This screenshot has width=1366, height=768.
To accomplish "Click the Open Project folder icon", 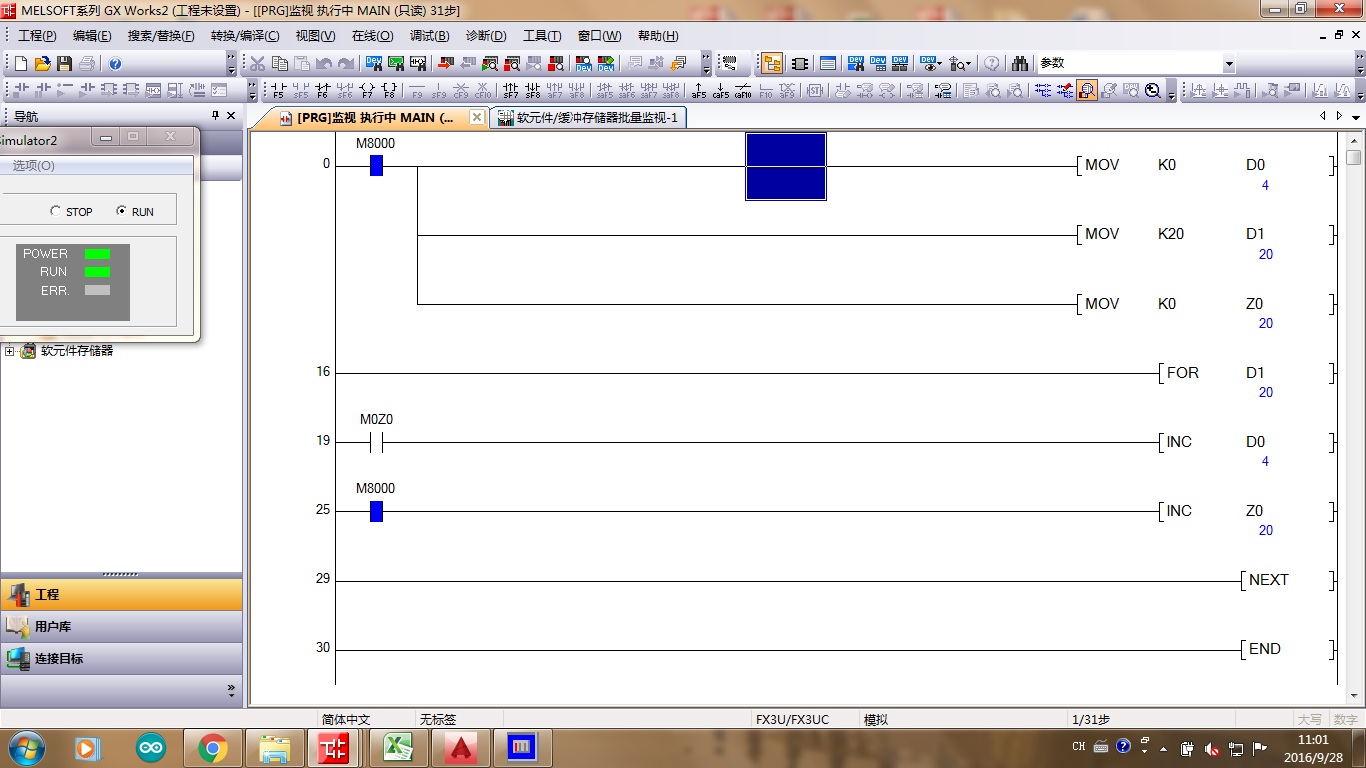I will (x=42, y=64).
